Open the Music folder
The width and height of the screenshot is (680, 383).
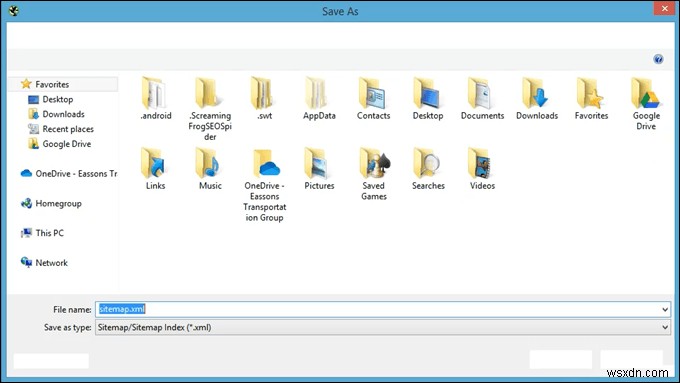[x=210, y=169]
